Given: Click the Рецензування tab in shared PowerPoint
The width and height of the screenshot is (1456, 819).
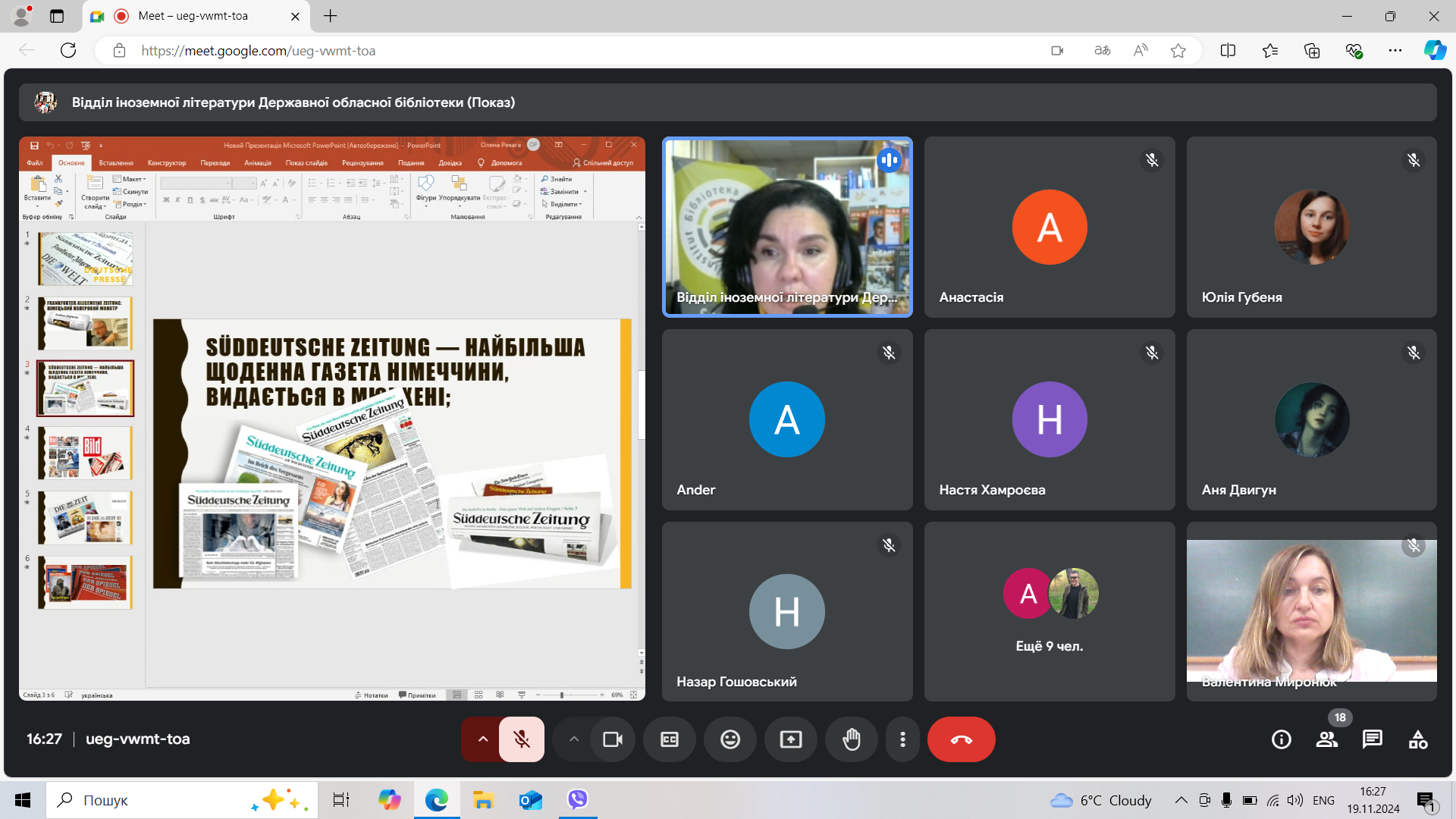Looking at the screenshot, I should tap(362, 163).
